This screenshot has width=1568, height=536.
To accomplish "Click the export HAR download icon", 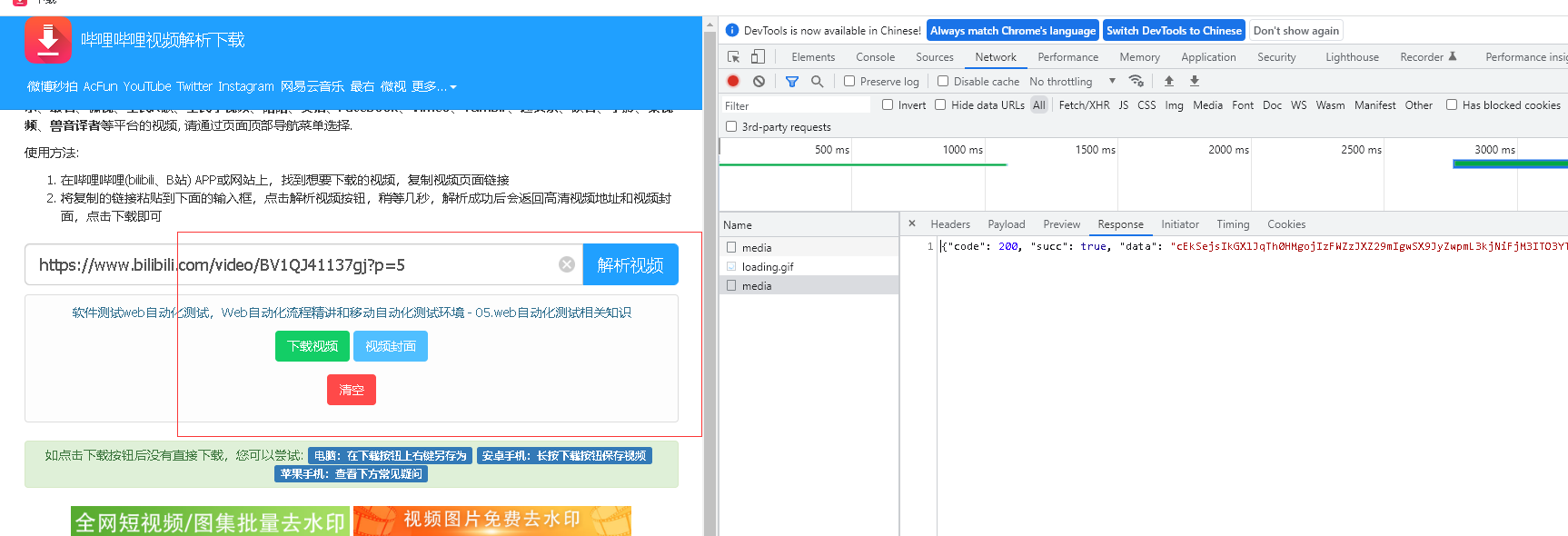I will coord(1195,81).
